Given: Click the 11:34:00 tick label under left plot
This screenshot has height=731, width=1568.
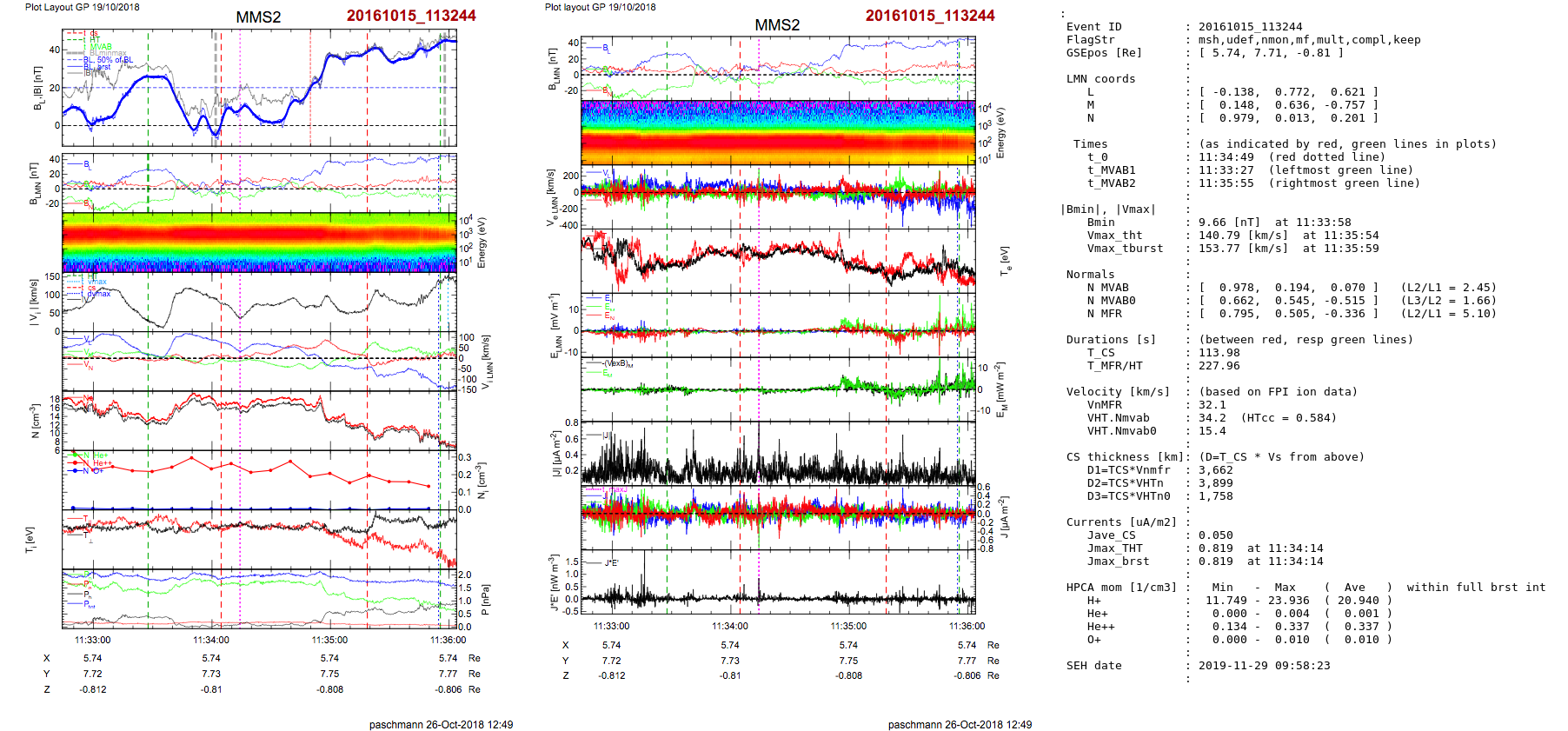Looking at the screenshot, I should point(211,640).
